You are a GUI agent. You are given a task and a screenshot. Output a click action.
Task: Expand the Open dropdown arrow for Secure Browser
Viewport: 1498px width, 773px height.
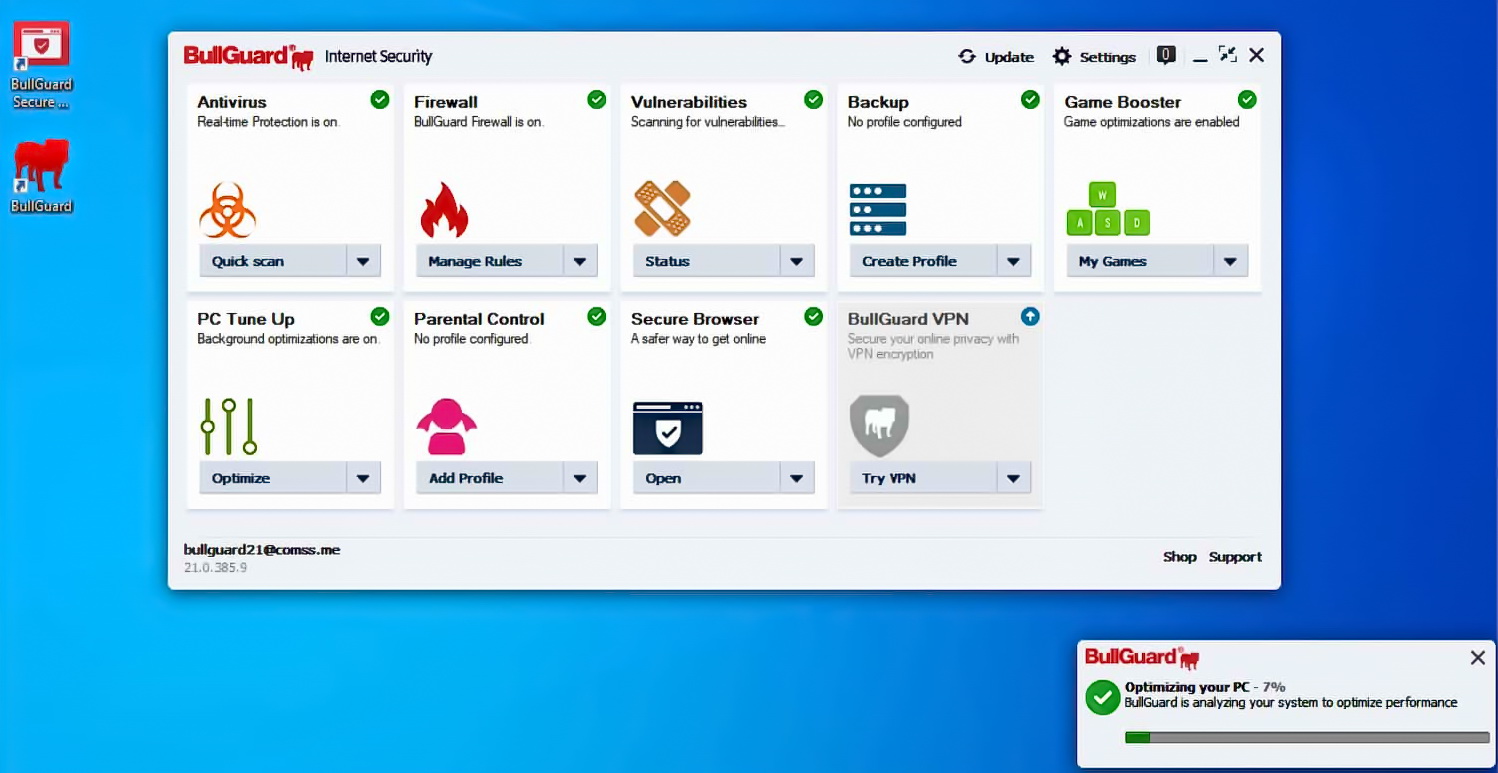point(797,478)
